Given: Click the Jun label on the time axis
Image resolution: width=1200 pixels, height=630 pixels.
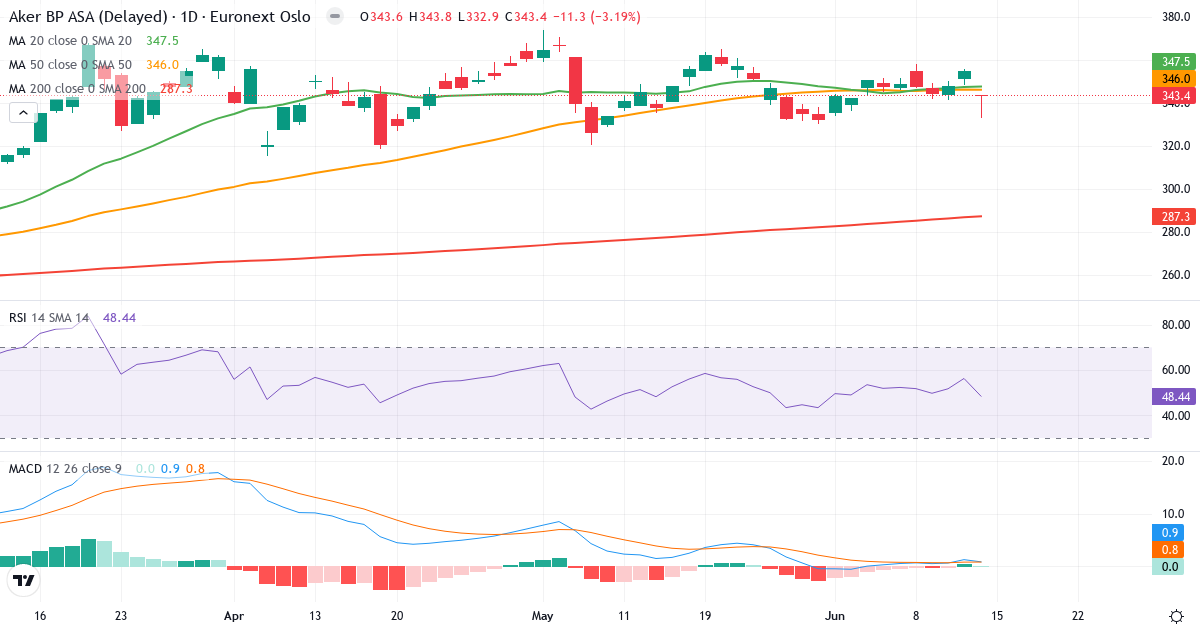Looking at the screenshot, I should [x=833, y=615].
